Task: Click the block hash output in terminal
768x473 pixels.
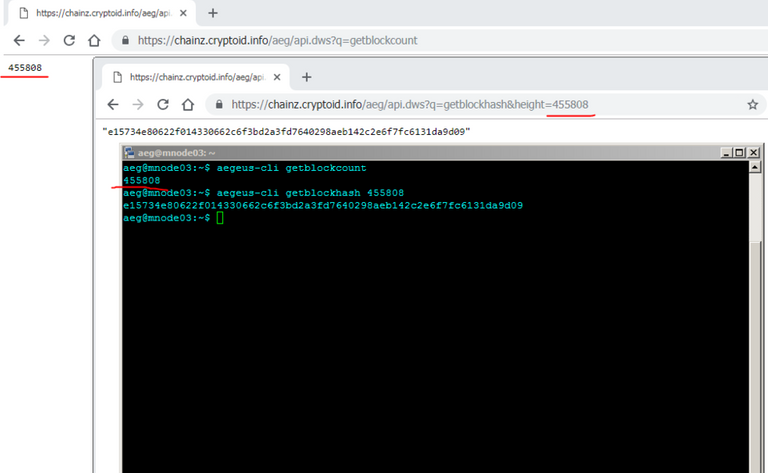Action: (x=323, y=206)
